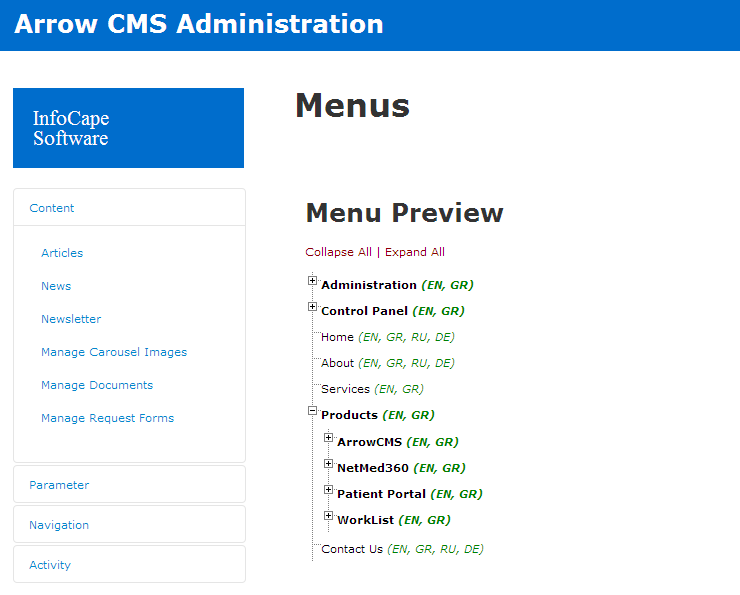Go to Newsletter management
This screenshot has height=595, width=740.
[71, 319]
